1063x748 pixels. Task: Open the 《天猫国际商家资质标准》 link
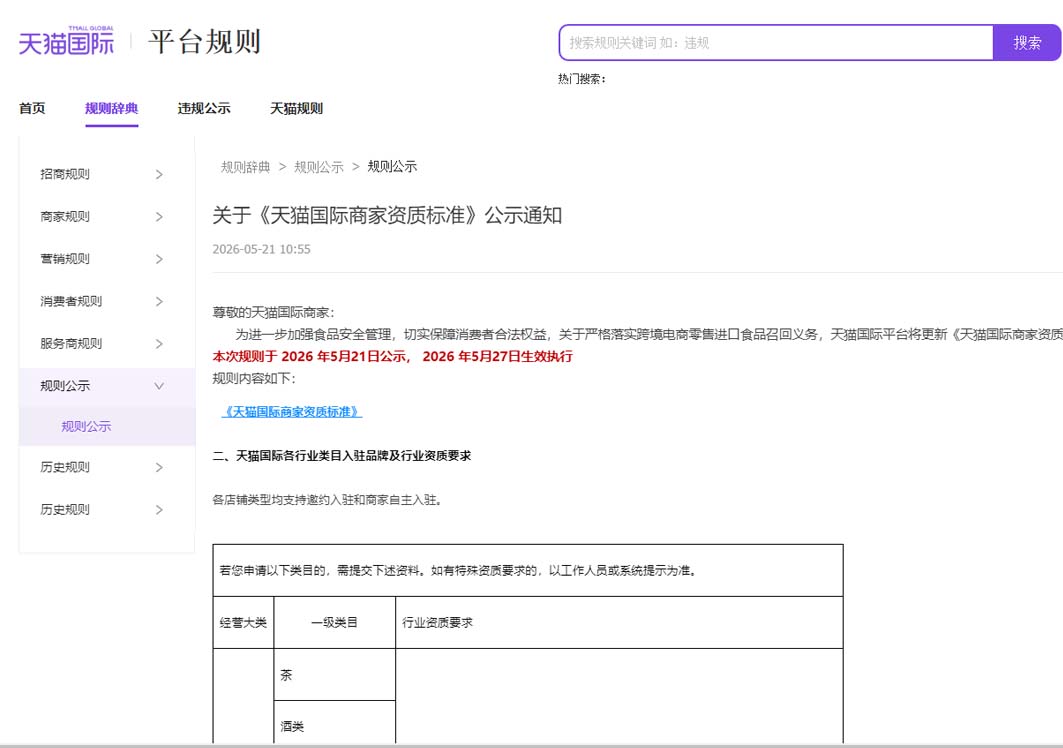pos(292,412)
